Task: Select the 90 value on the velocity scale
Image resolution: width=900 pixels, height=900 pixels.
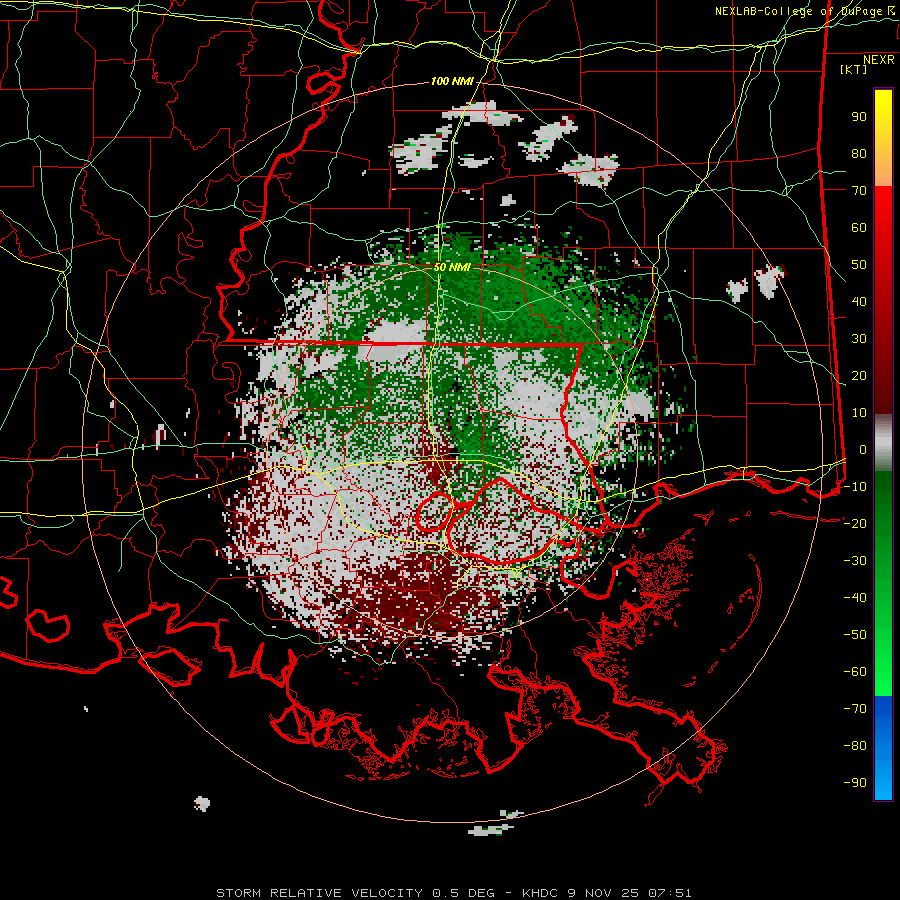Action: (x=859, y=117)
